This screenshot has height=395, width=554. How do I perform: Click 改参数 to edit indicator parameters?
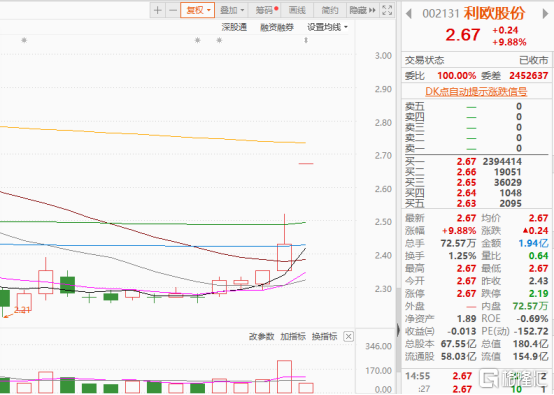[x=261, y=336]
